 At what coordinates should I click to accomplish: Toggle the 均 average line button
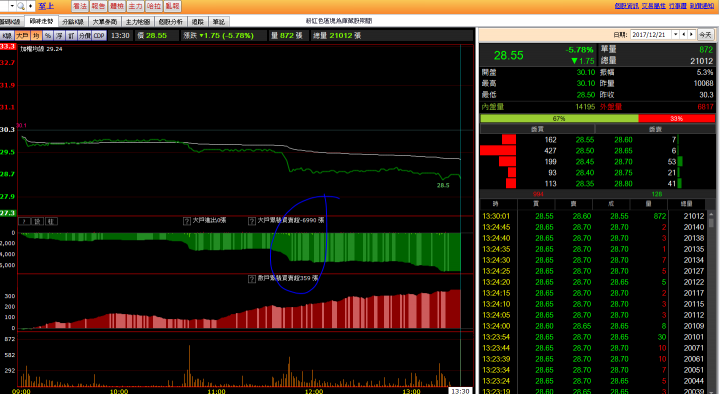[x=36, y=35]
